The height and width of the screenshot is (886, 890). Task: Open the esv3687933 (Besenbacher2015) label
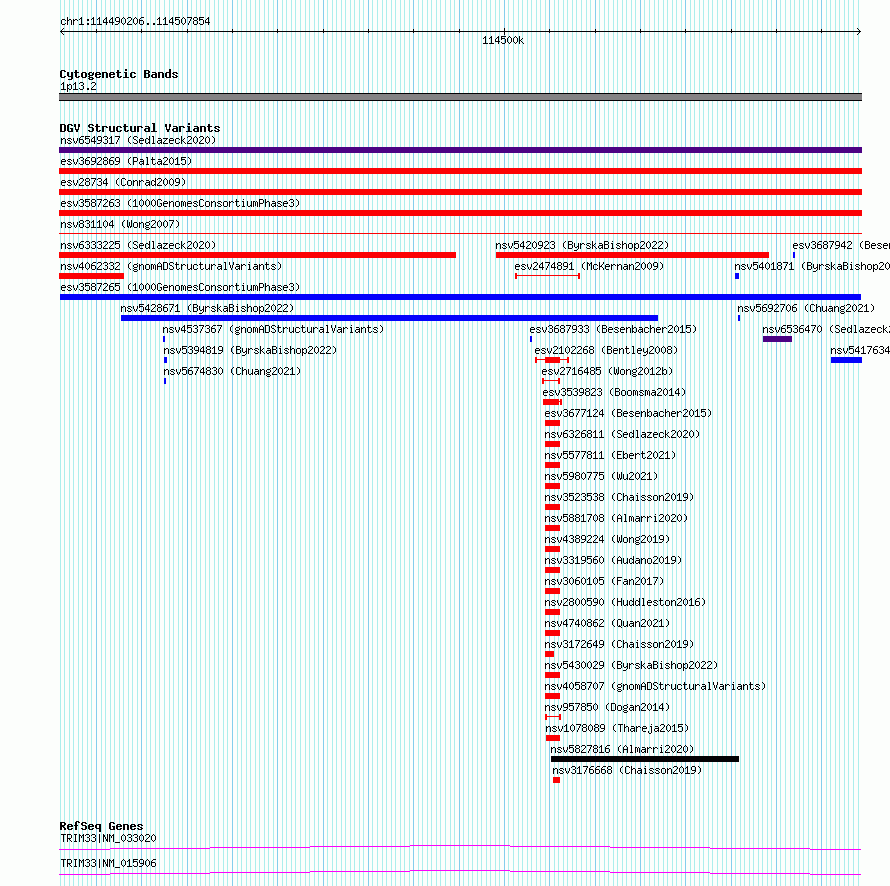[x=613, y=329]
